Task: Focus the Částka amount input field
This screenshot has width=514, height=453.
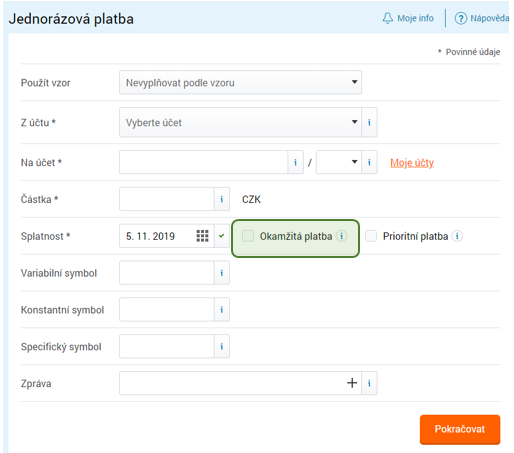Action: click(167, 199)
